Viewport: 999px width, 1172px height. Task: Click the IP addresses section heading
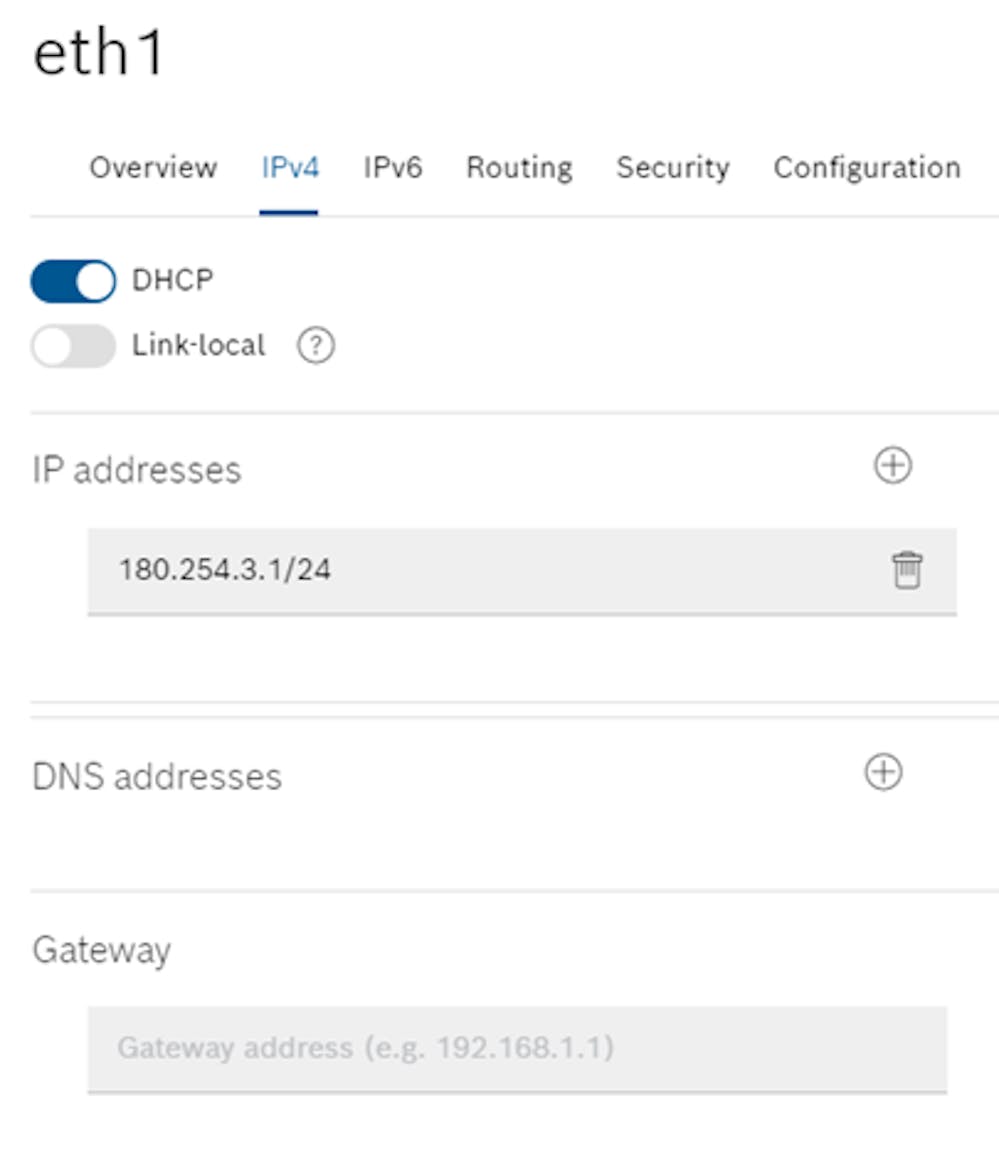tap(137, 470)
